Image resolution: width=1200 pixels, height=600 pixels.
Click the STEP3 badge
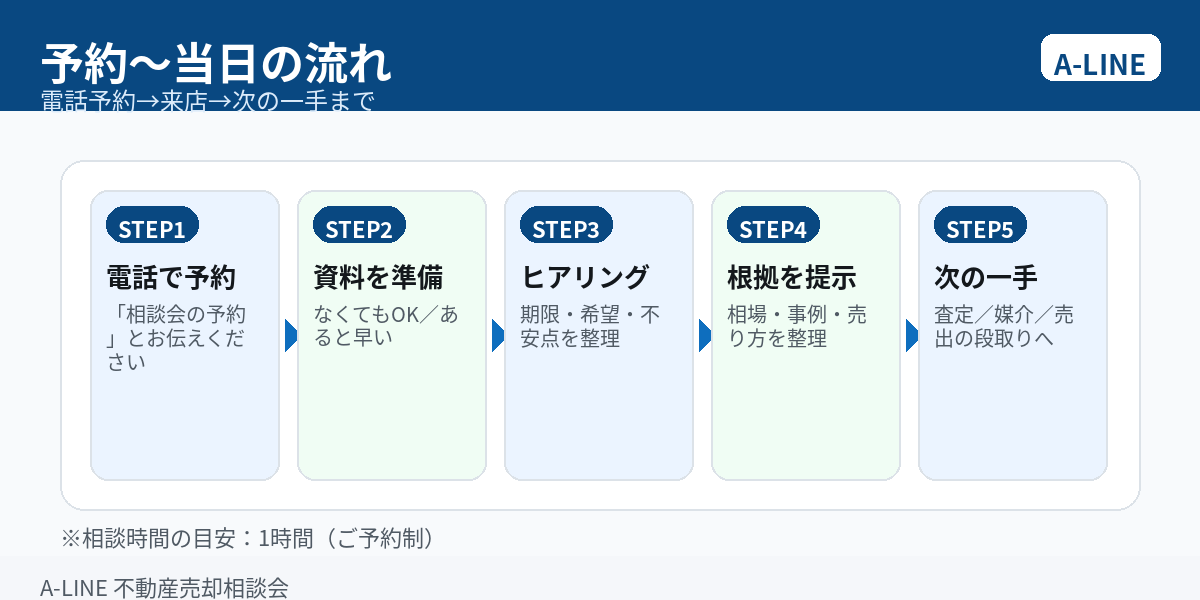[566, 227]
